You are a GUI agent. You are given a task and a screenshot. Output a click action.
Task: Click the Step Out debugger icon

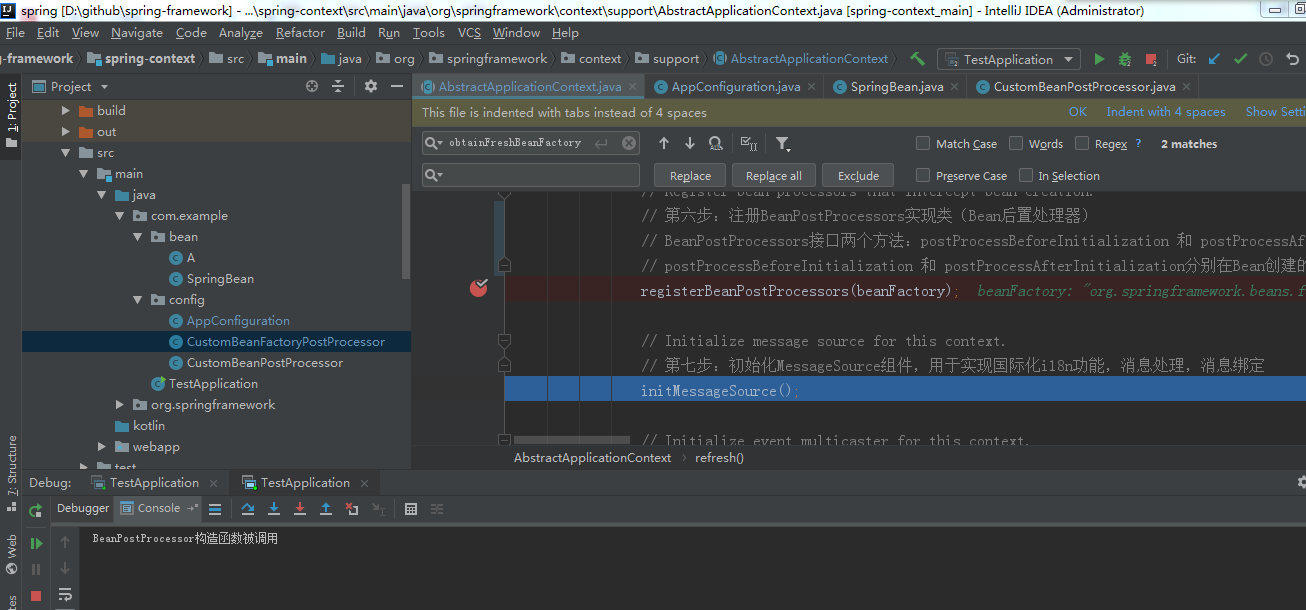pos(326,508)
